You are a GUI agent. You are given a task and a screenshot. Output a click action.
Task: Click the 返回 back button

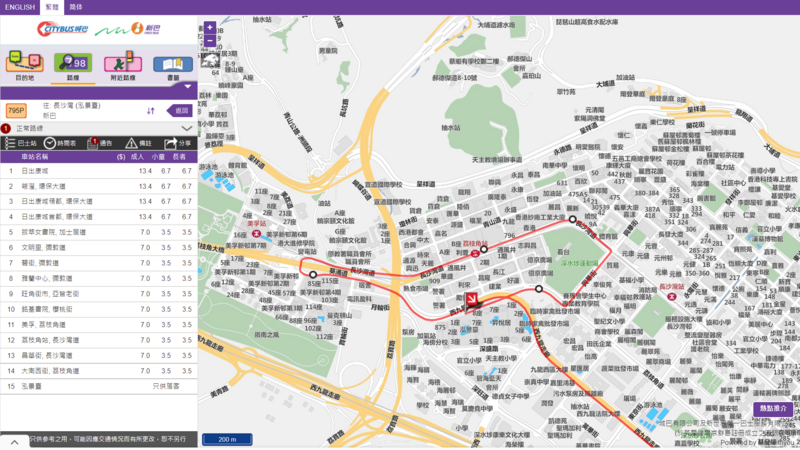(x=178, y=111)
